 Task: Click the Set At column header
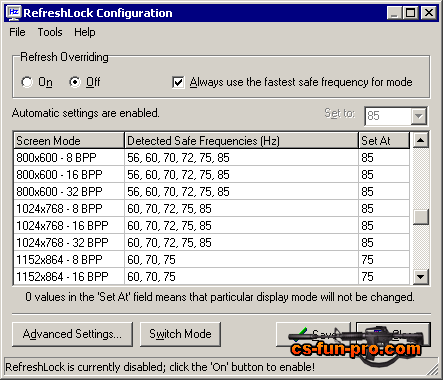coord(384,141)
